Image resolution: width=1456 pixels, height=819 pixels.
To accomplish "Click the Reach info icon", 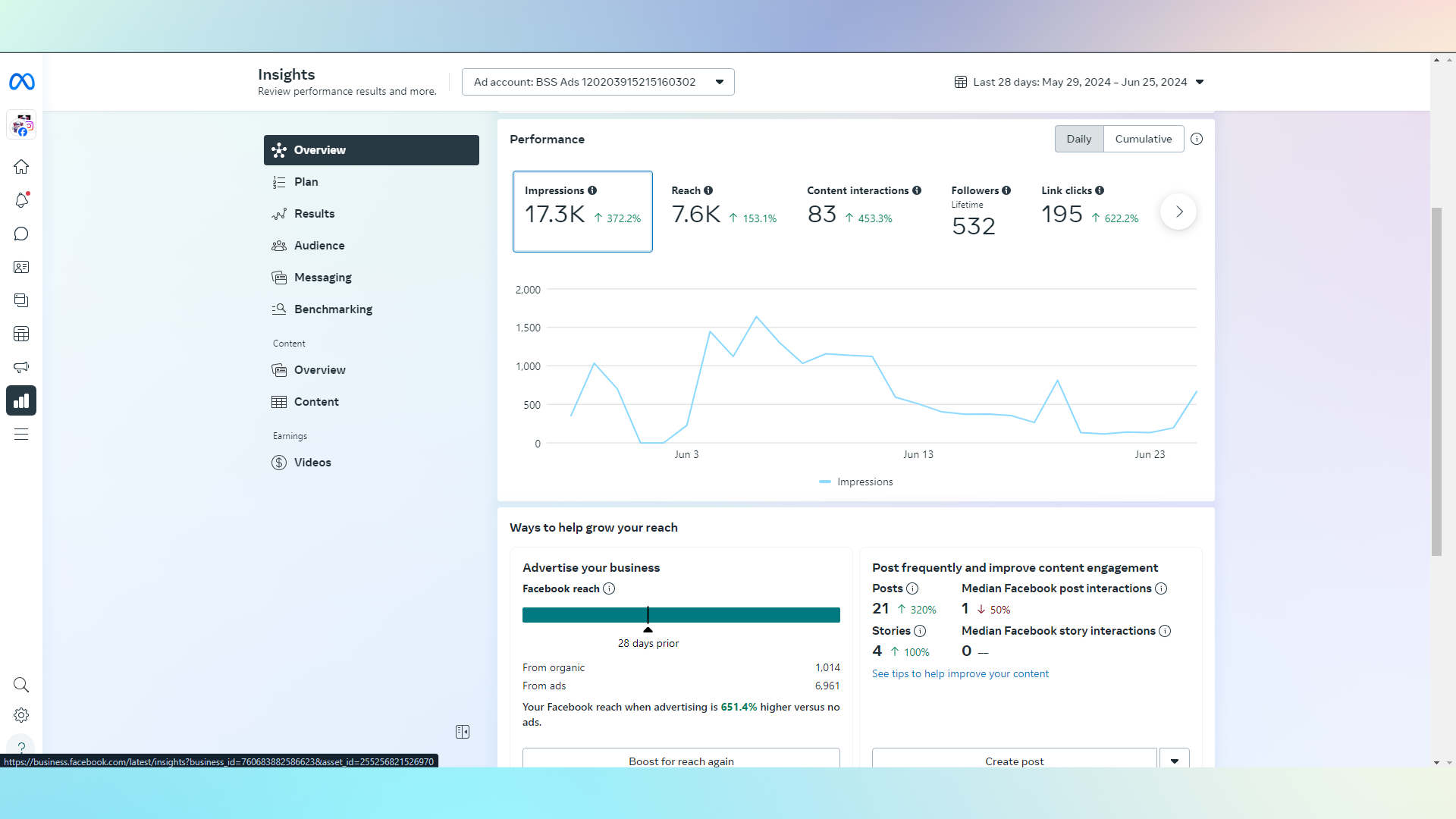I will (708, 190).
